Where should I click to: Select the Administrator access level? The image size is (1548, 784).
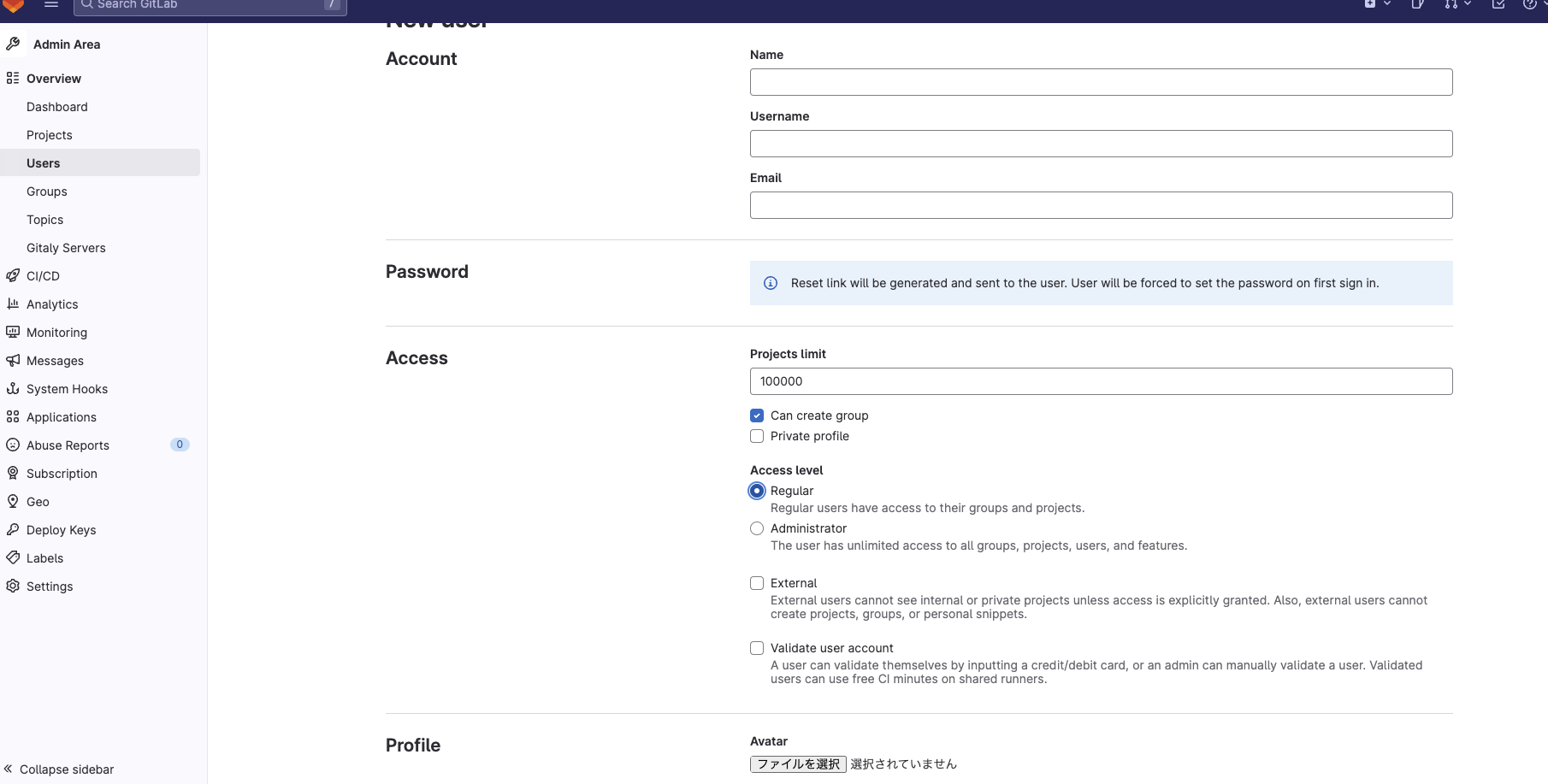point(756,528)
